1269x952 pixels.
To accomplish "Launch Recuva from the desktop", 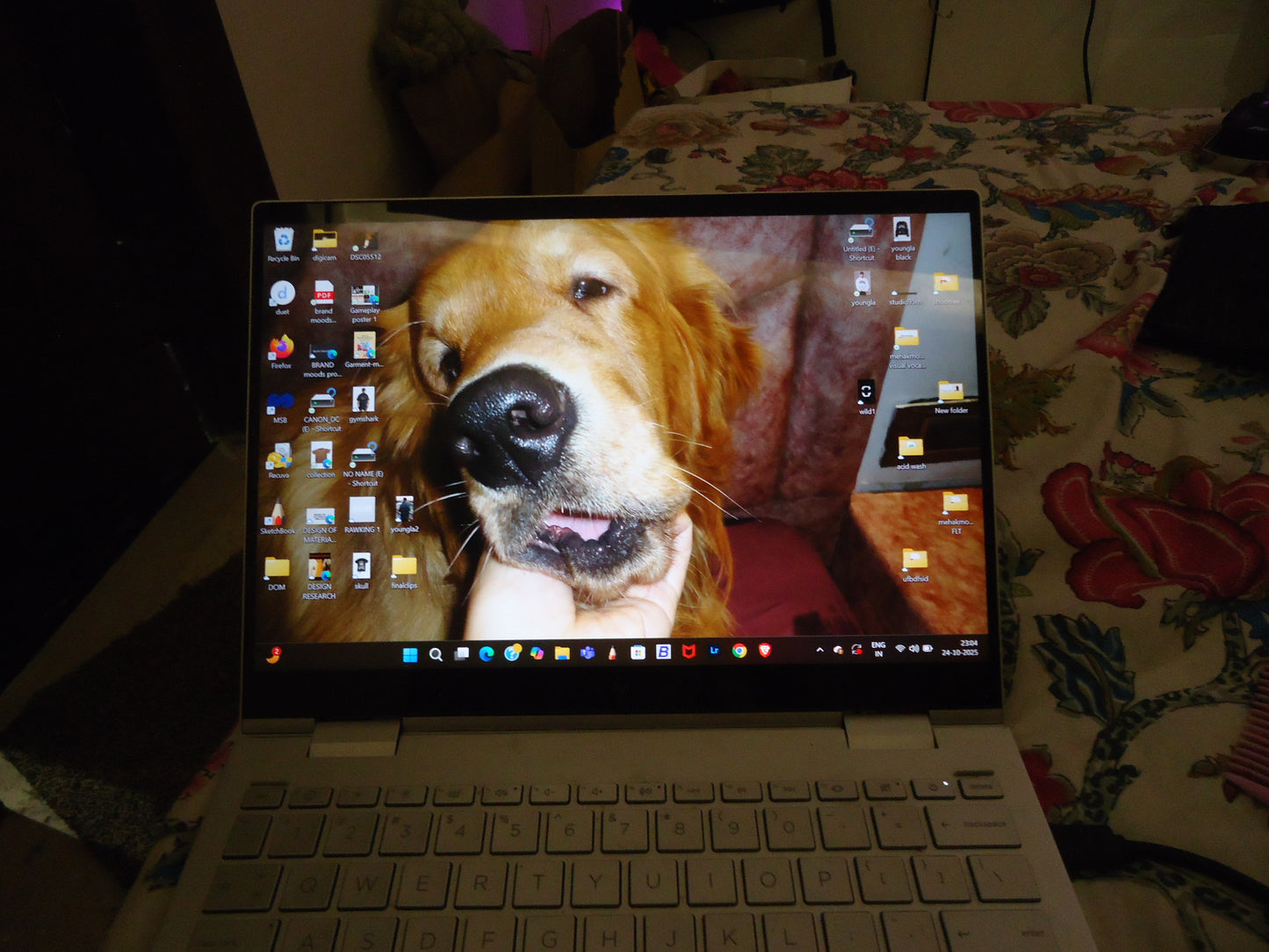I will tap(279, 461).
